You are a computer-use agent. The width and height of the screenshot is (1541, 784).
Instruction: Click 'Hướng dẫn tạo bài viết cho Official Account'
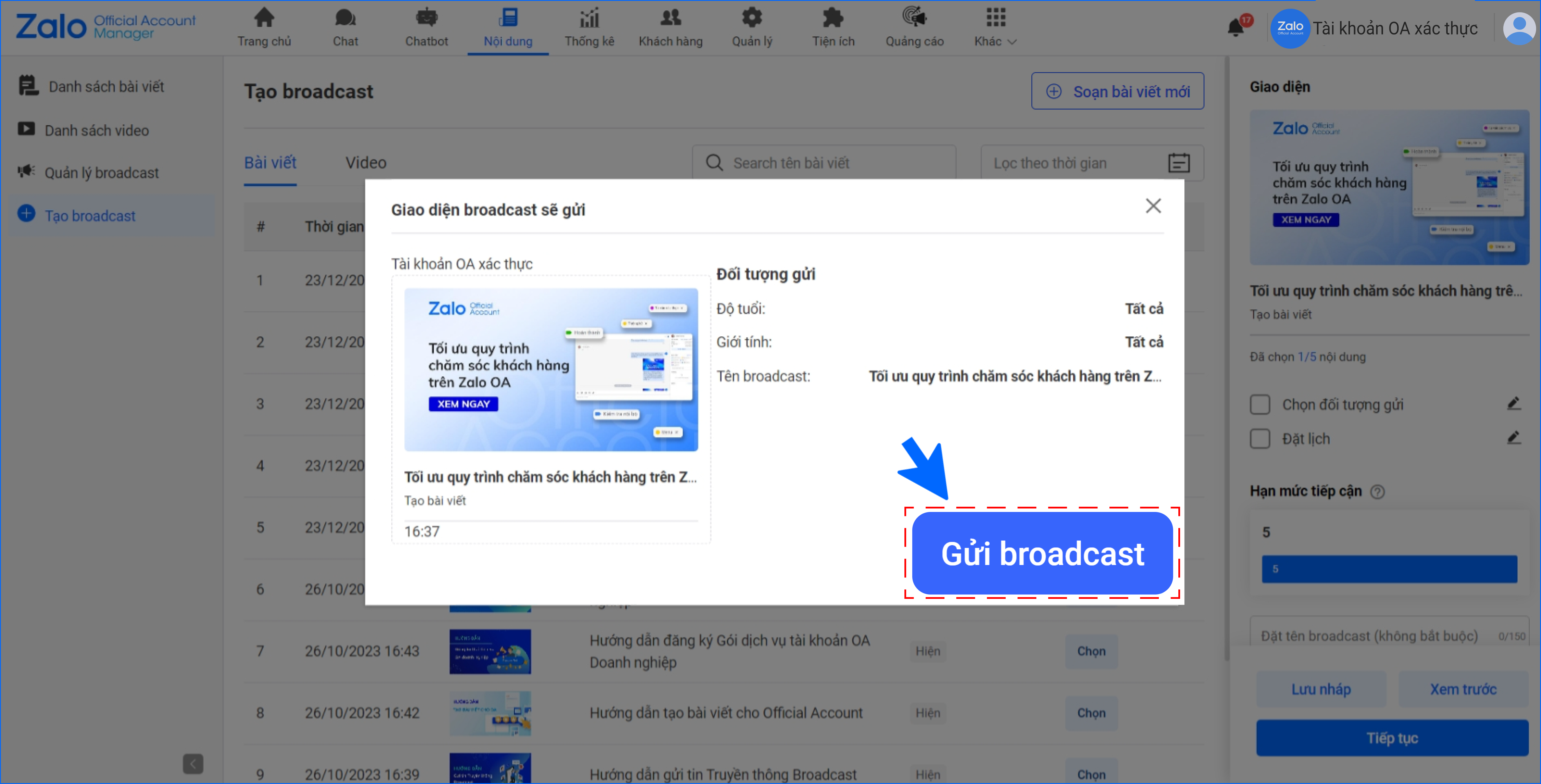(x=726, y=713)
